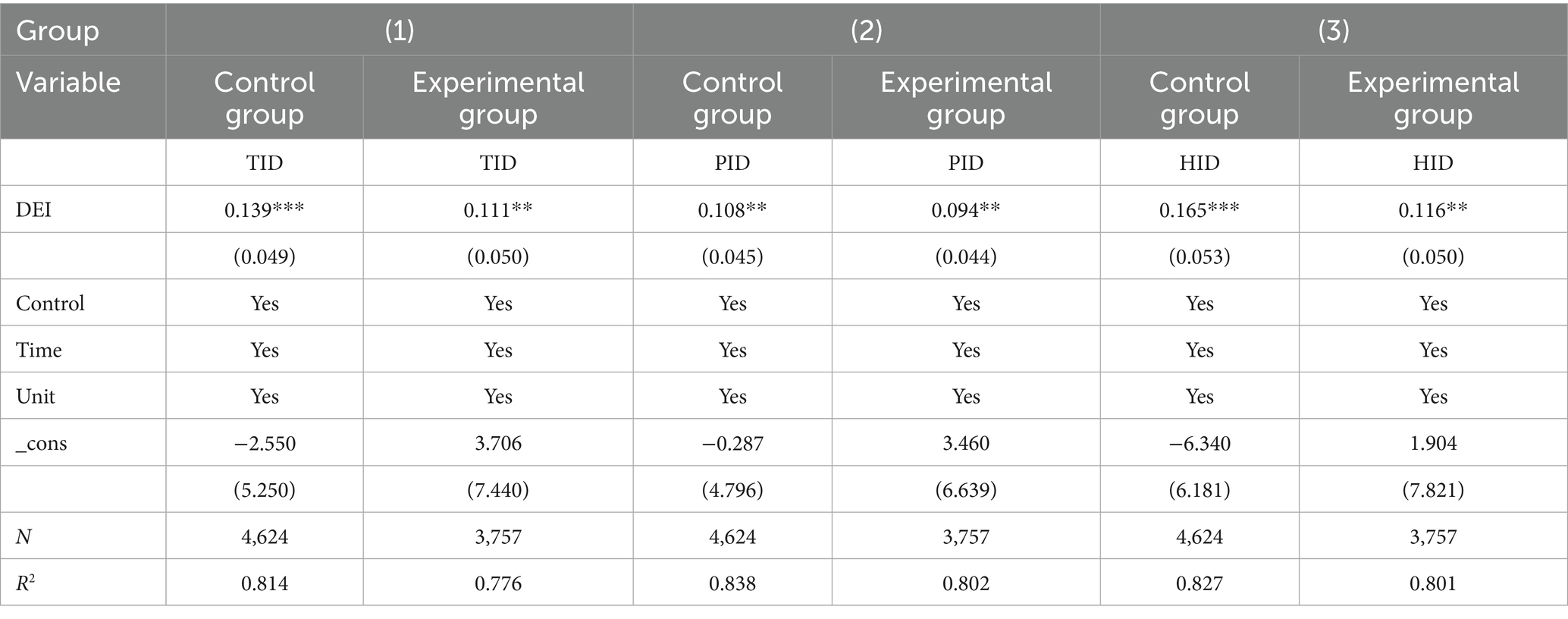Click the "Control" row label
Viewport: 1568px width, 619px height.
[50, 303]
